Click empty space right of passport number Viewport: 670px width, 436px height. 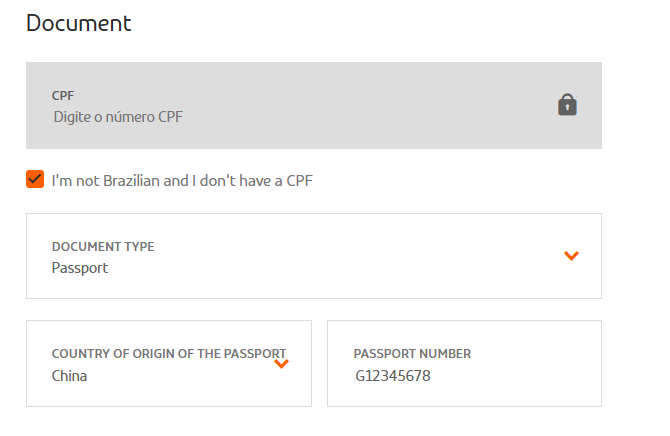coord(530,377)
